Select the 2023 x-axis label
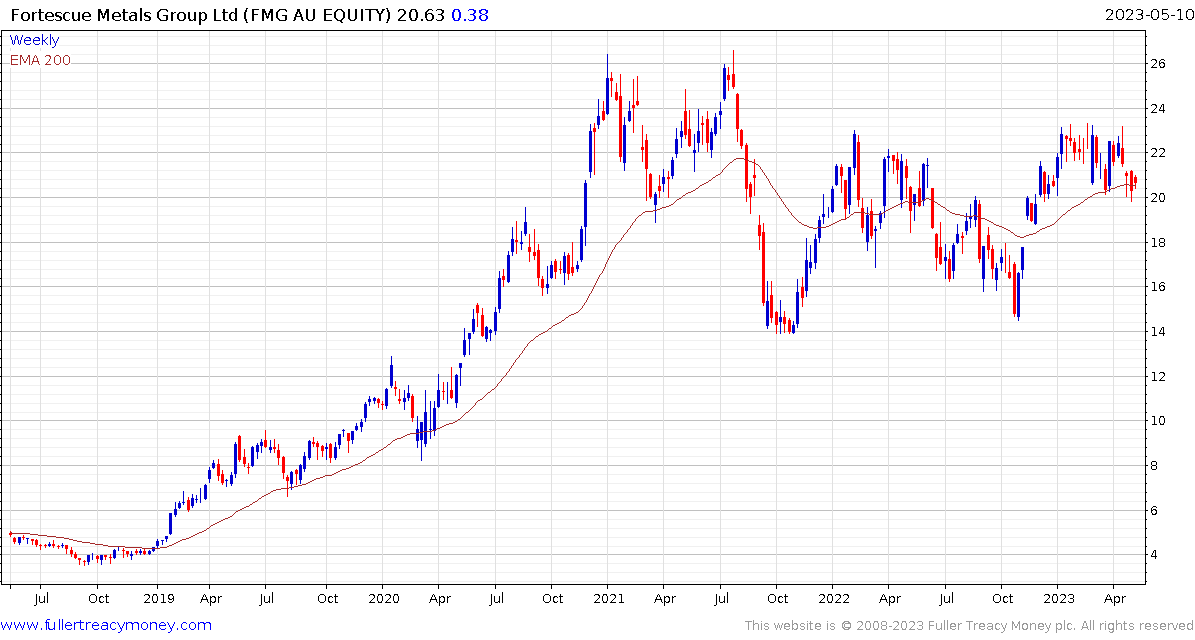The image size is (1195, 640). [1057, 598]
